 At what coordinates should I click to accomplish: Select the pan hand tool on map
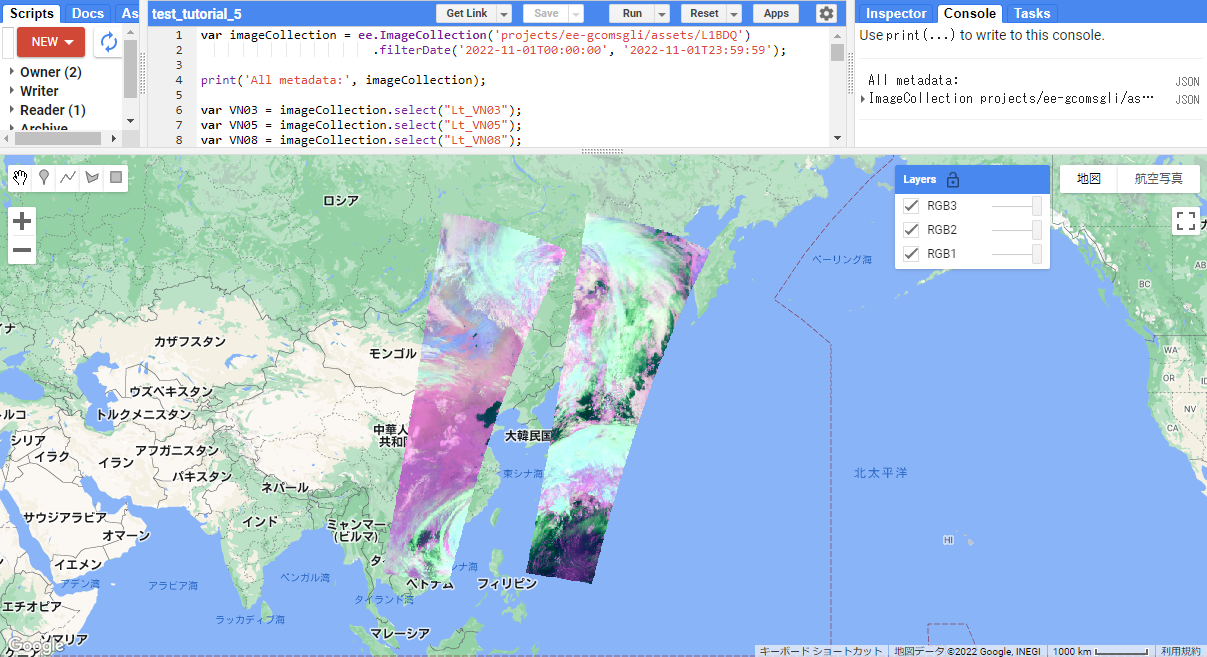pyautogui.click(x=21, y=178)
